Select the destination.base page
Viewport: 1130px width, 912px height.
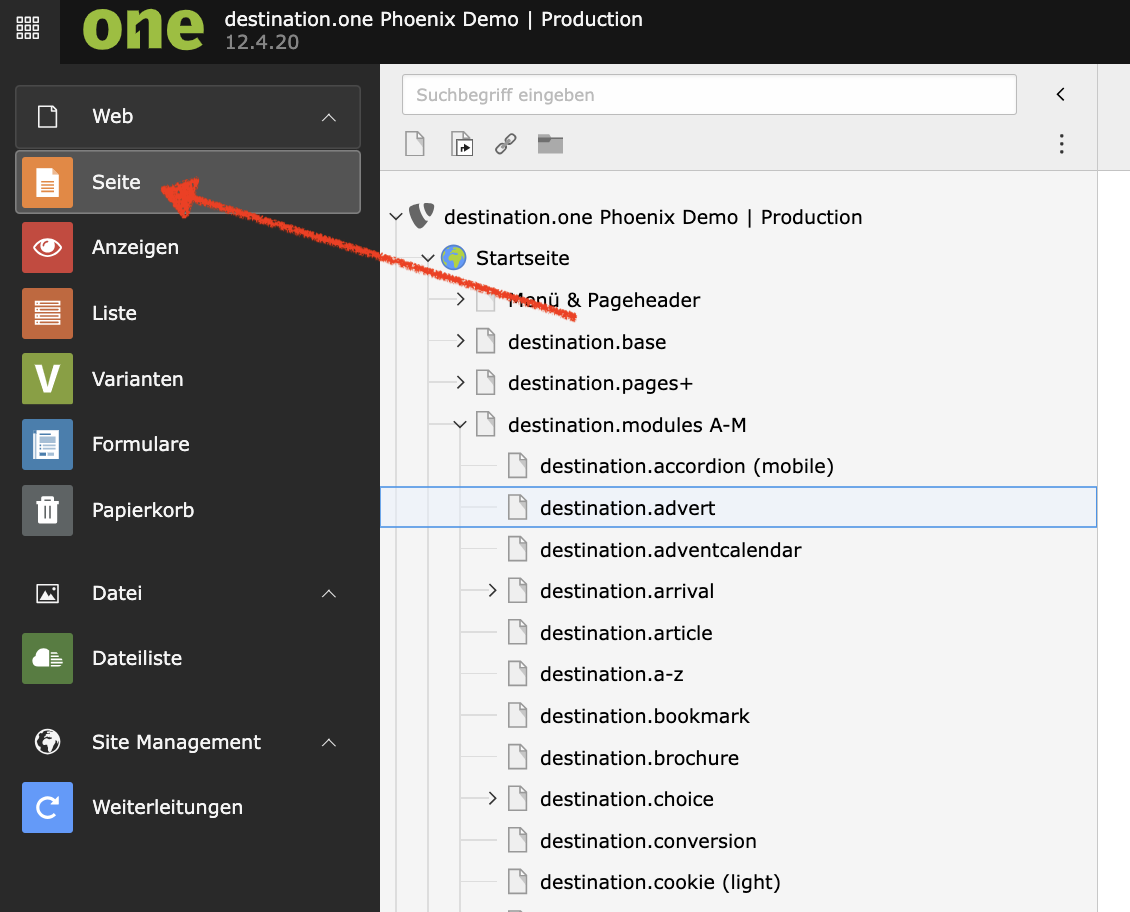(587, 341)
